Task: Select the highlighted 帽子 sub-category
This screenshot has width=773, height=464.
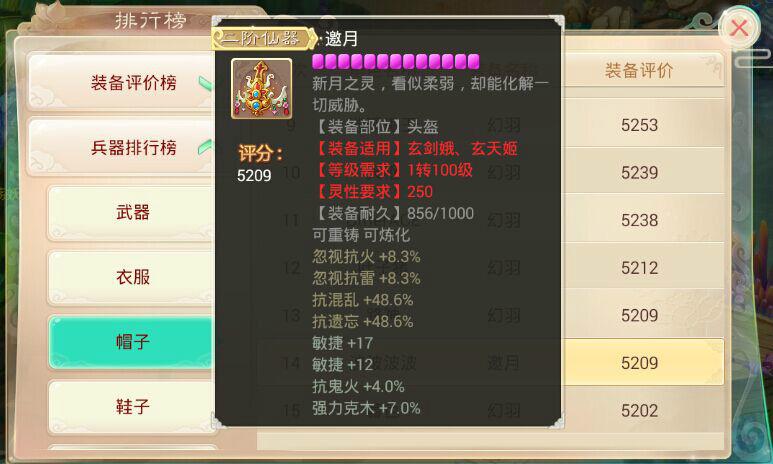Action: [132, 342]
